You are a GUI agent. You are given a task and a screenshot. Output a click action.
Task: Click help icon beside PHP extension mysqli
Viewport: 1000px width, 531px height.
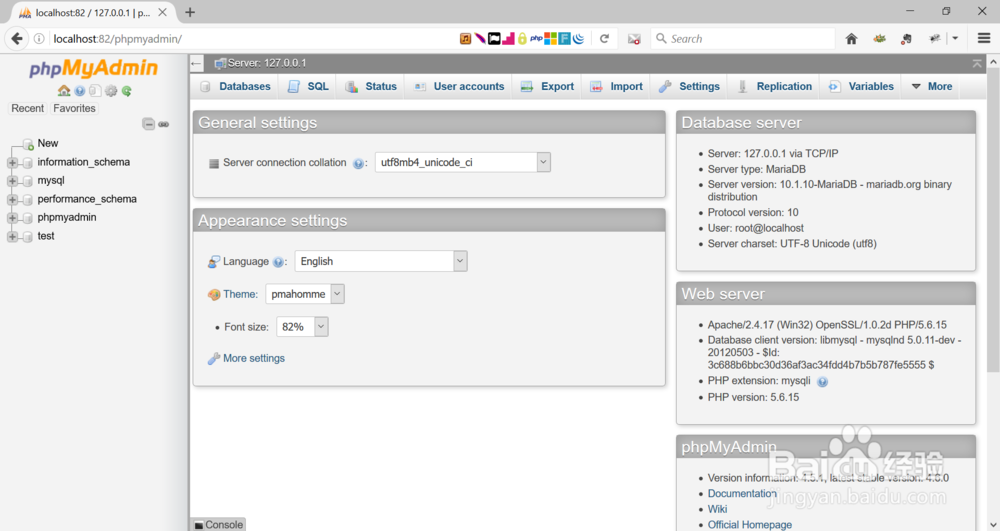coord(823,382)
